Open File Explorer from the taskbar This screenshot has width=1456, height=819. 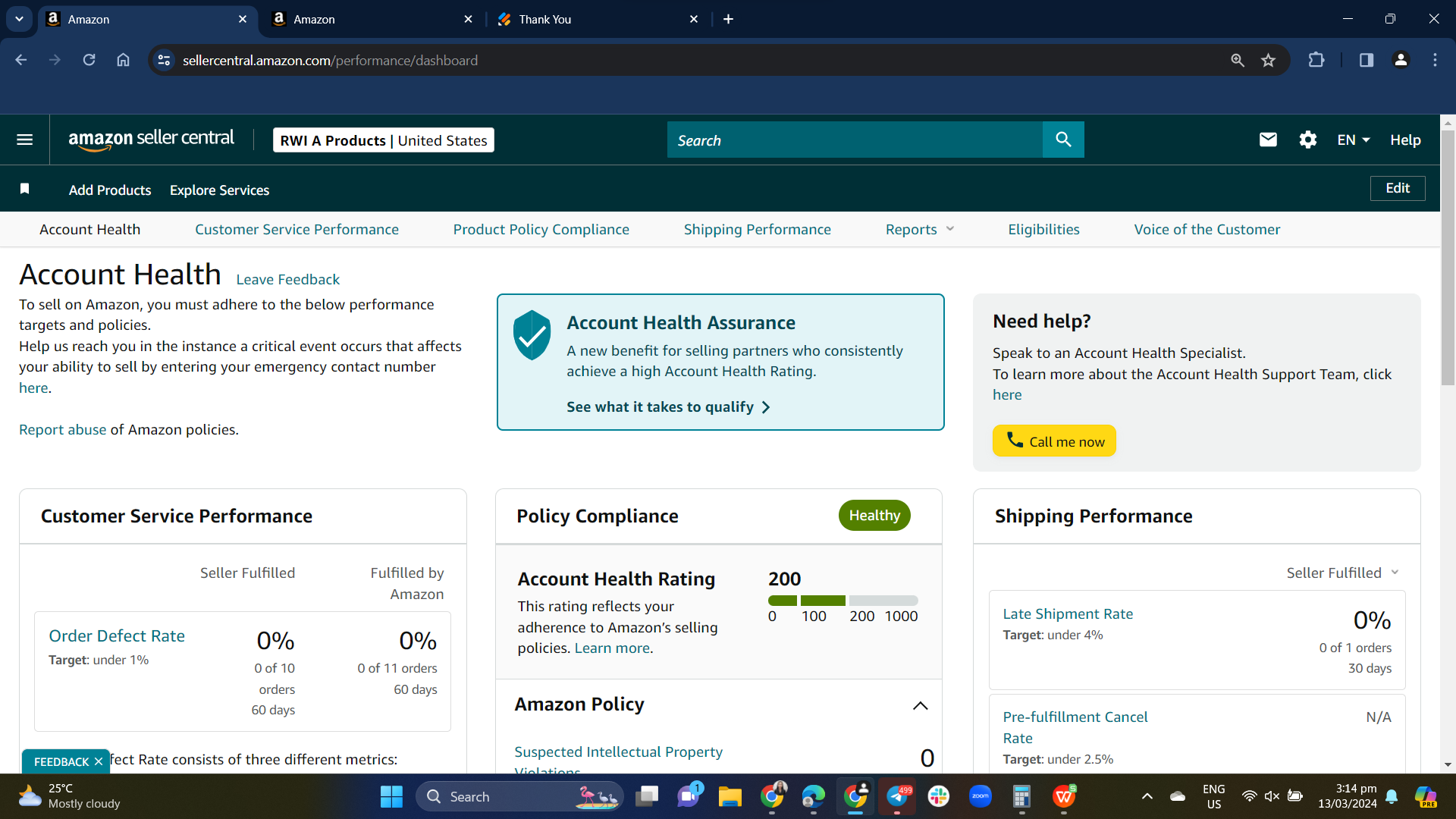click(x=730, y=796)
